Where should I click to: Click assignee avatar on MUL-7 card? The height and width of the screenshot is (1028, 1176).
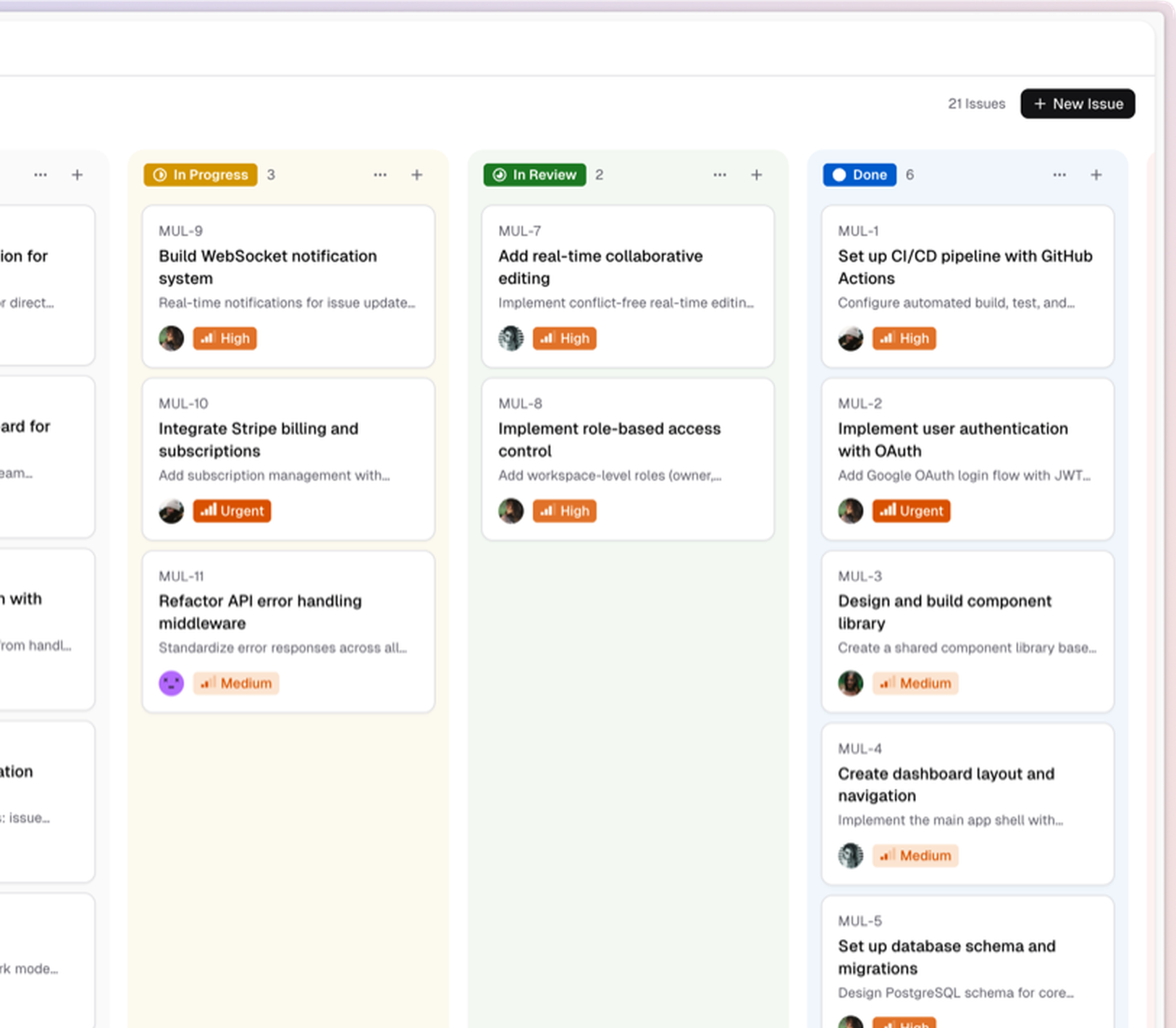coord(511,338)
